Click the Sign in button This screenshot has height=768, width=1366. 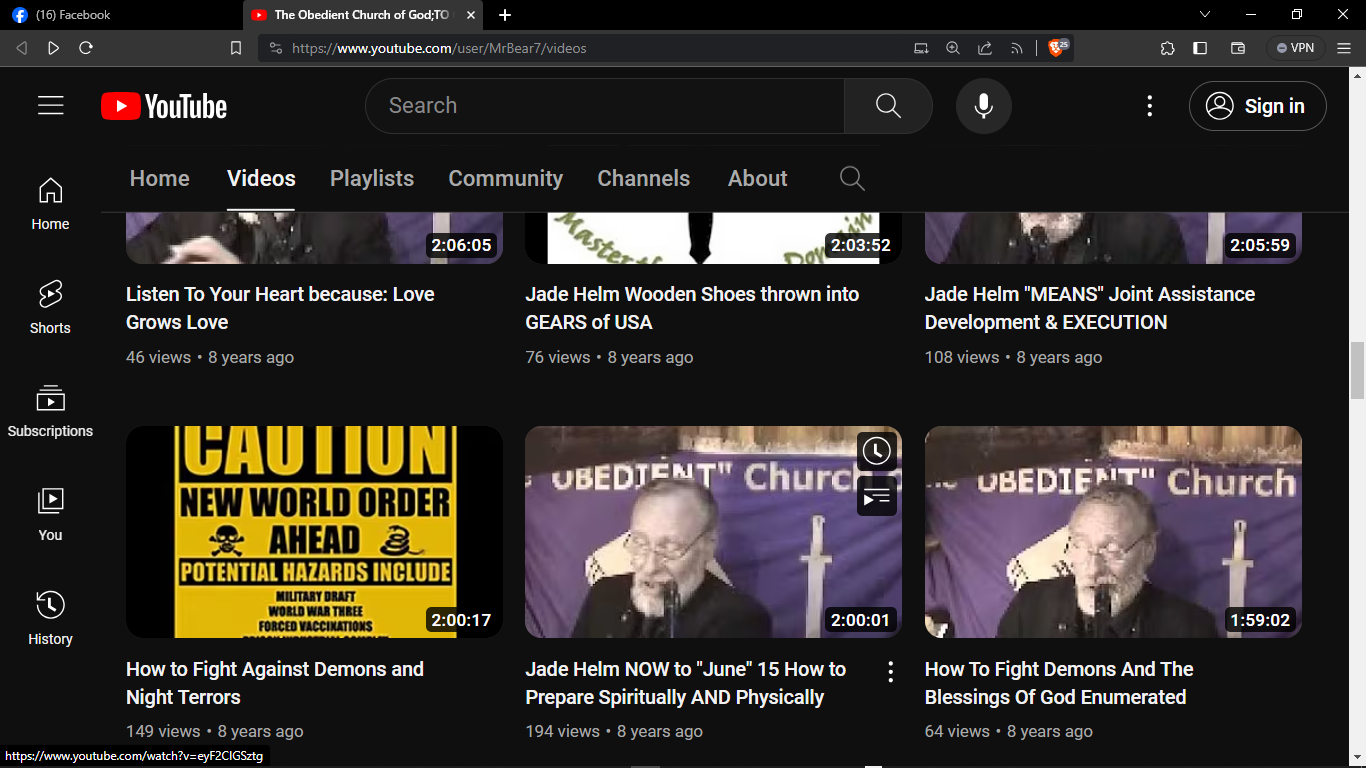tap(1258, 106)
